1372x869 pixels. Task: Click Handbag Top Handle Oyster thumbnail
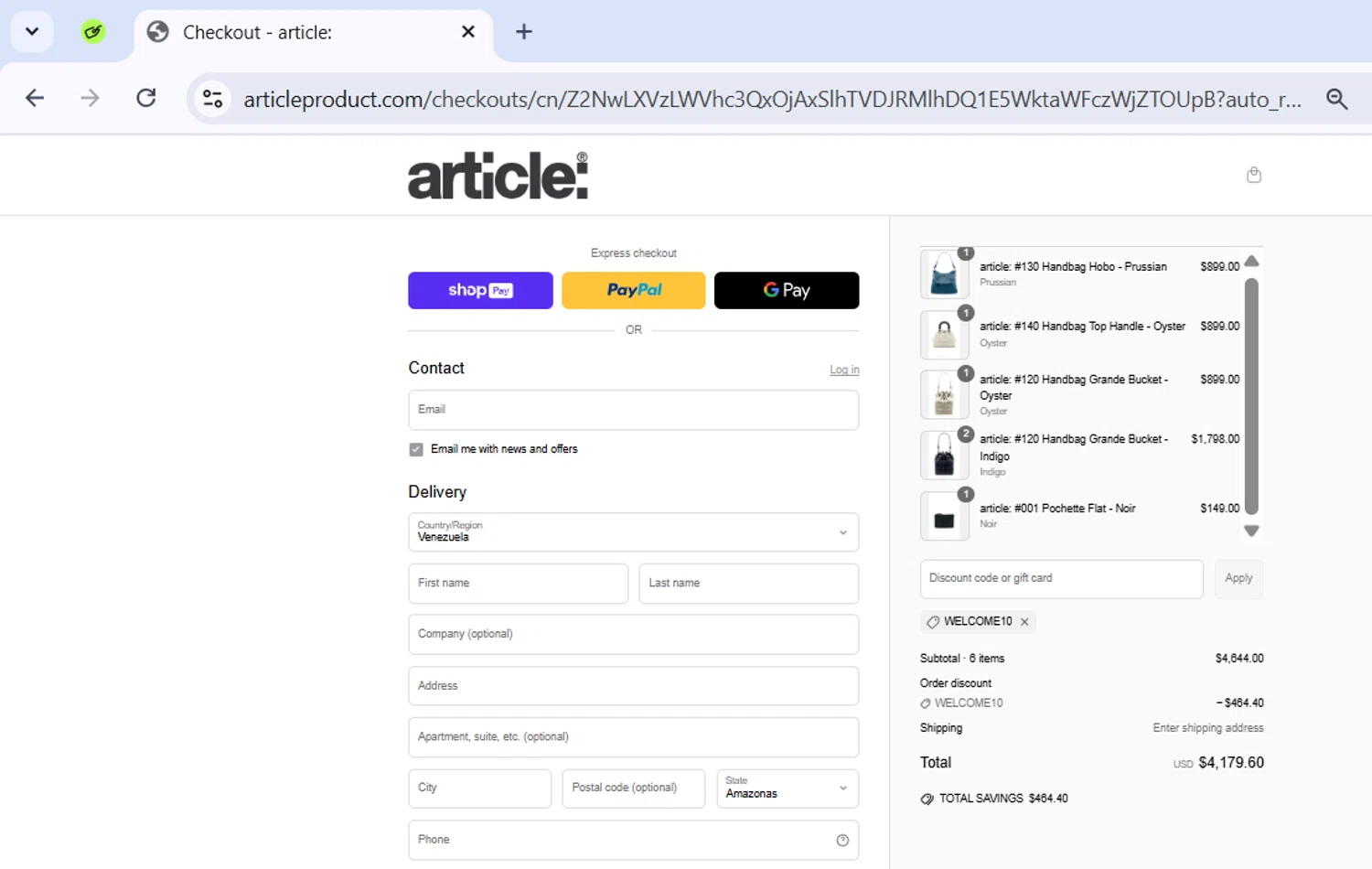click(945, 335)
